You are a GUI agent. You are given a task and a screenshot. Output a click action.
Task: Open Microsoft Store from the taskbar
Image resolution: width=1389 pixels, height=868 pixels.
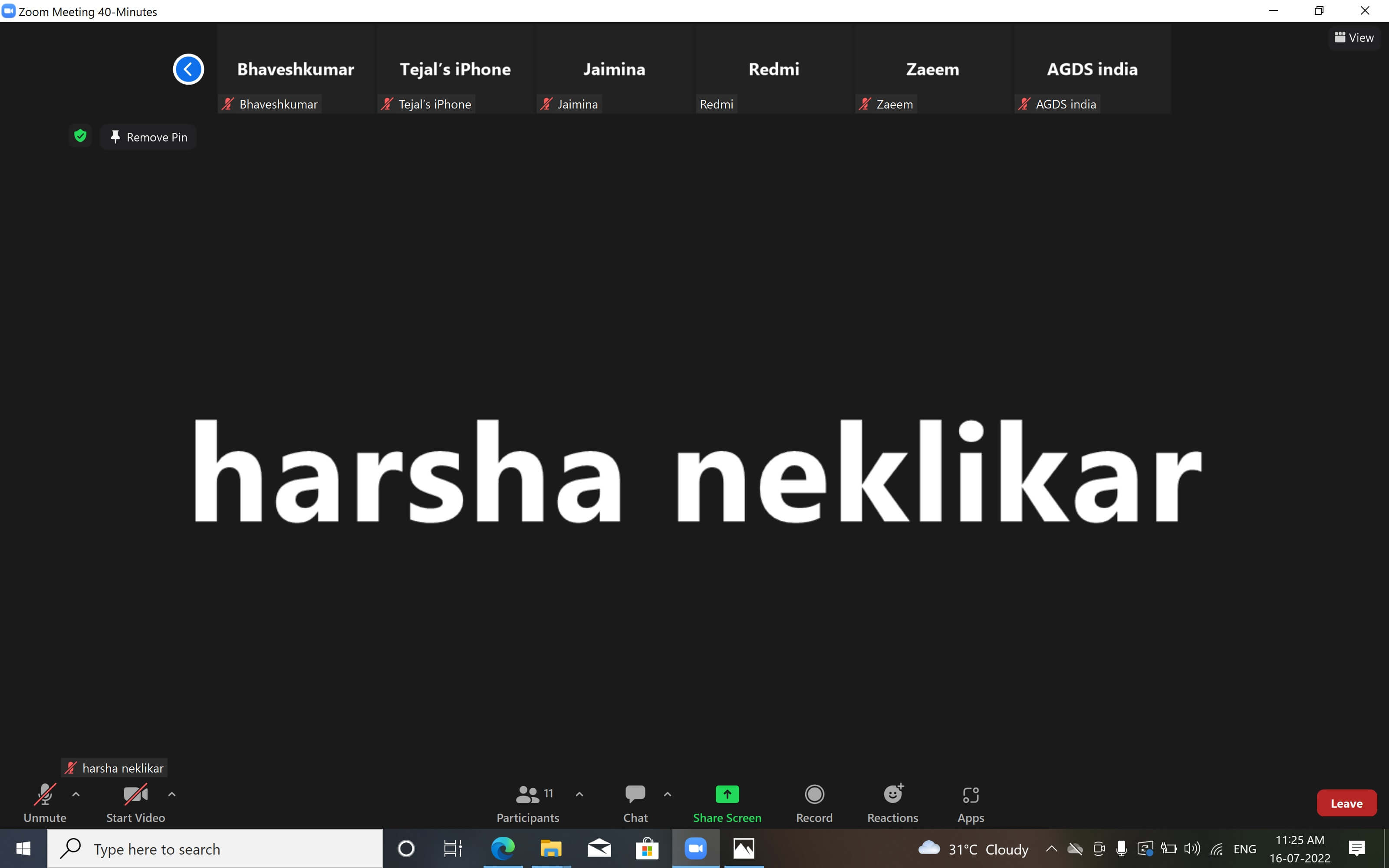tap(647, 848)
